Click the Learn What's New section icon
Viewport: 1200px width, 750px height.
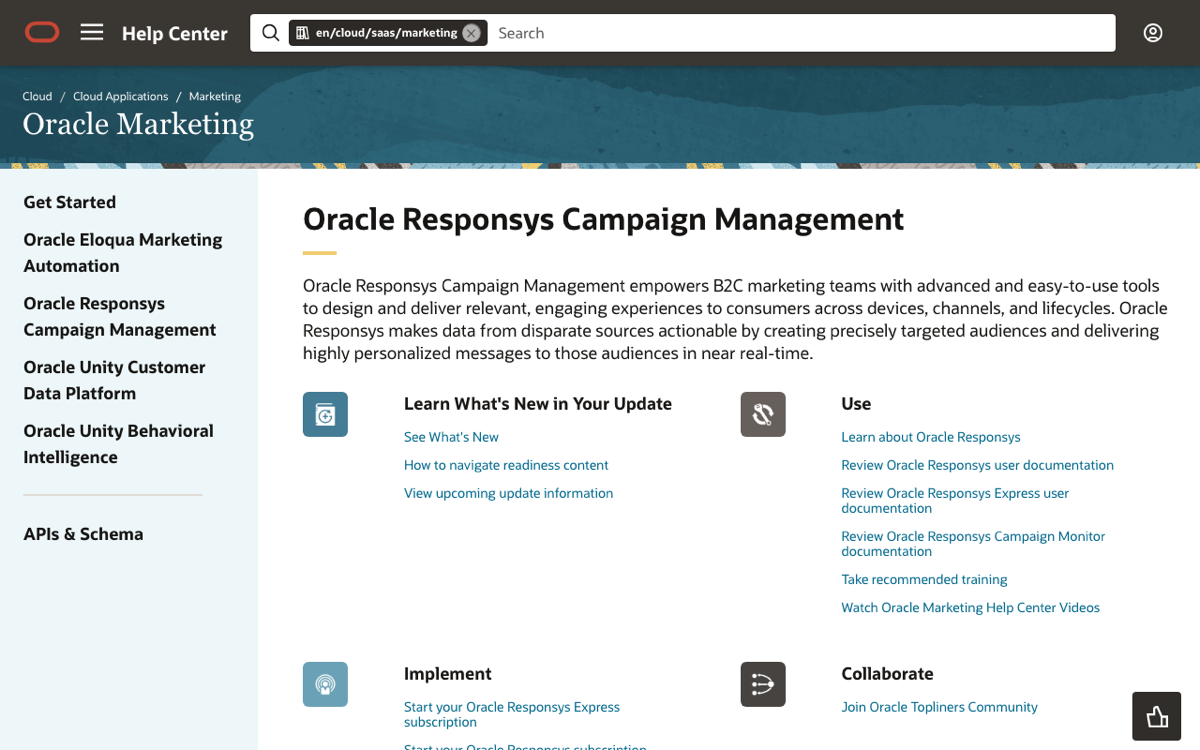325,414
